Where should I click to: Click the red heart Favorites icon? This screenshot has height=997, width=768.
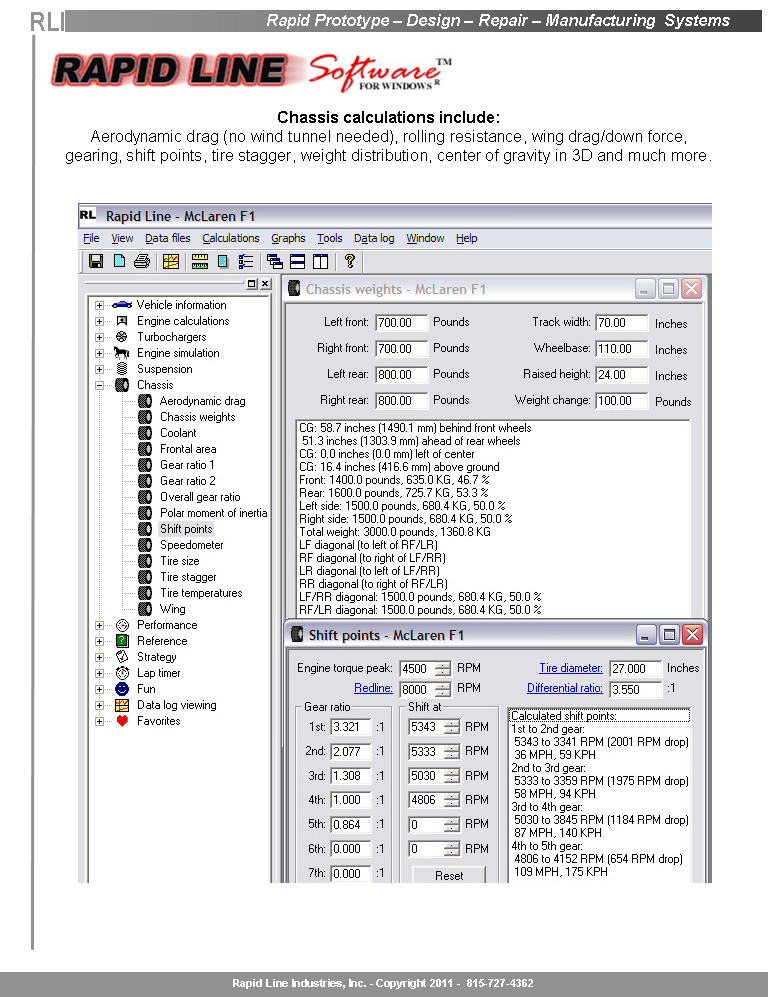[x=122, y=720]
